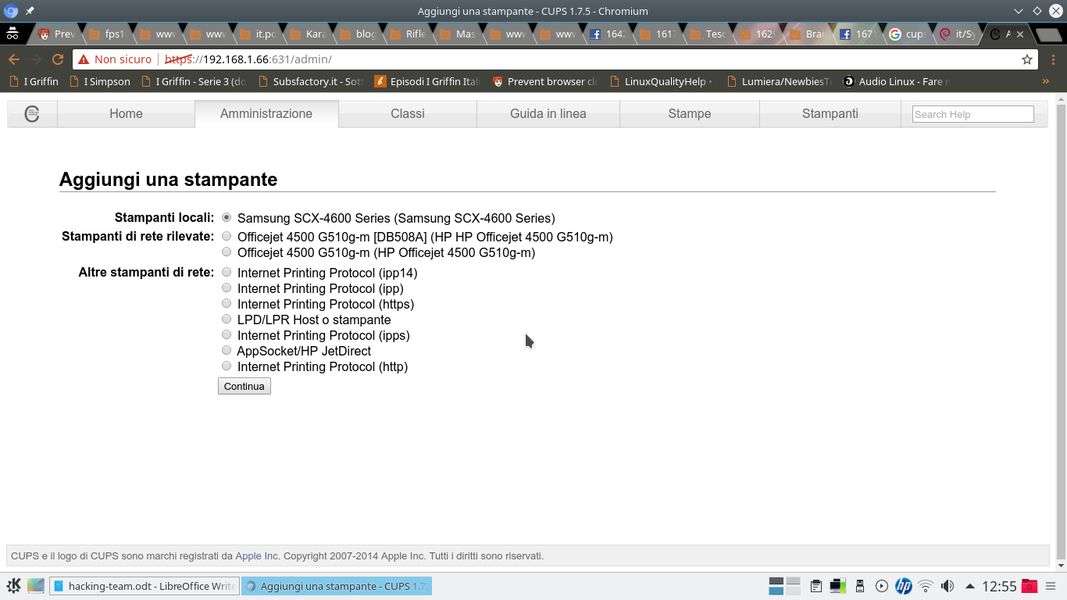
Task: Switch to the 'Tesc' browser tab
Action: tap(707, 34)
